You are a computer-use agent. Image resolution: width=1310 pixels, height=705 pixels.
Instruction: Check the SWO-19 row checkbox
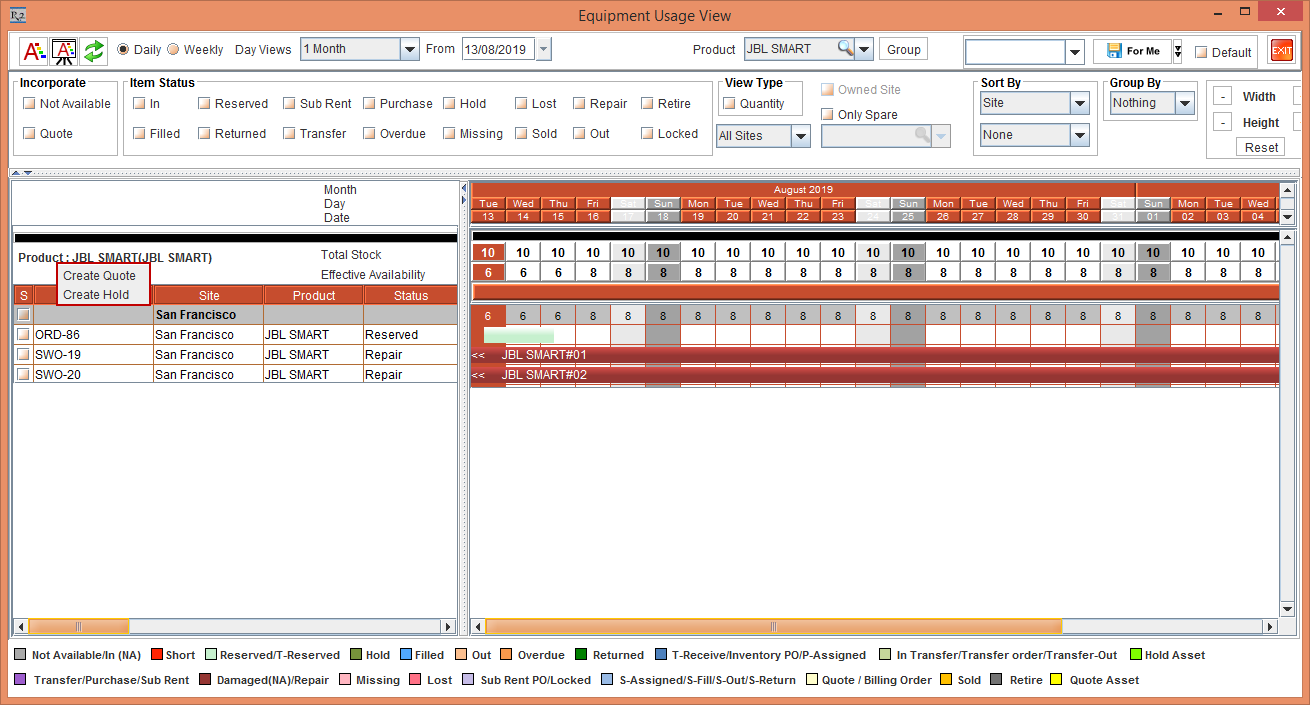pos(23,354)
